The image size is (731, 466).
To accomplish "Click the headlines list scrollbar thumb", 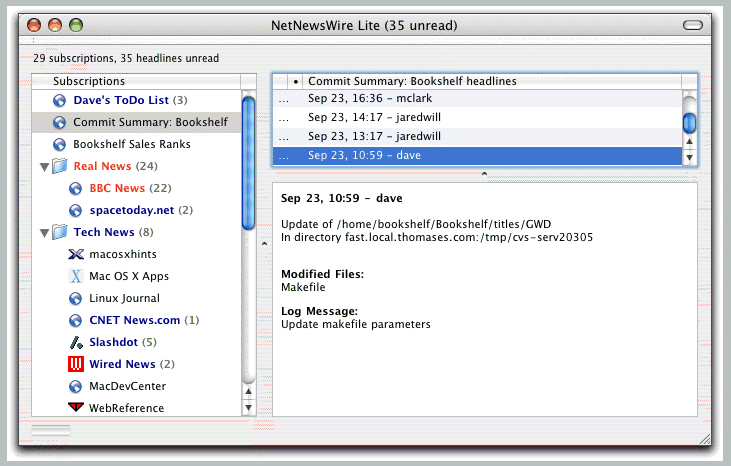I will click(689, 122).
